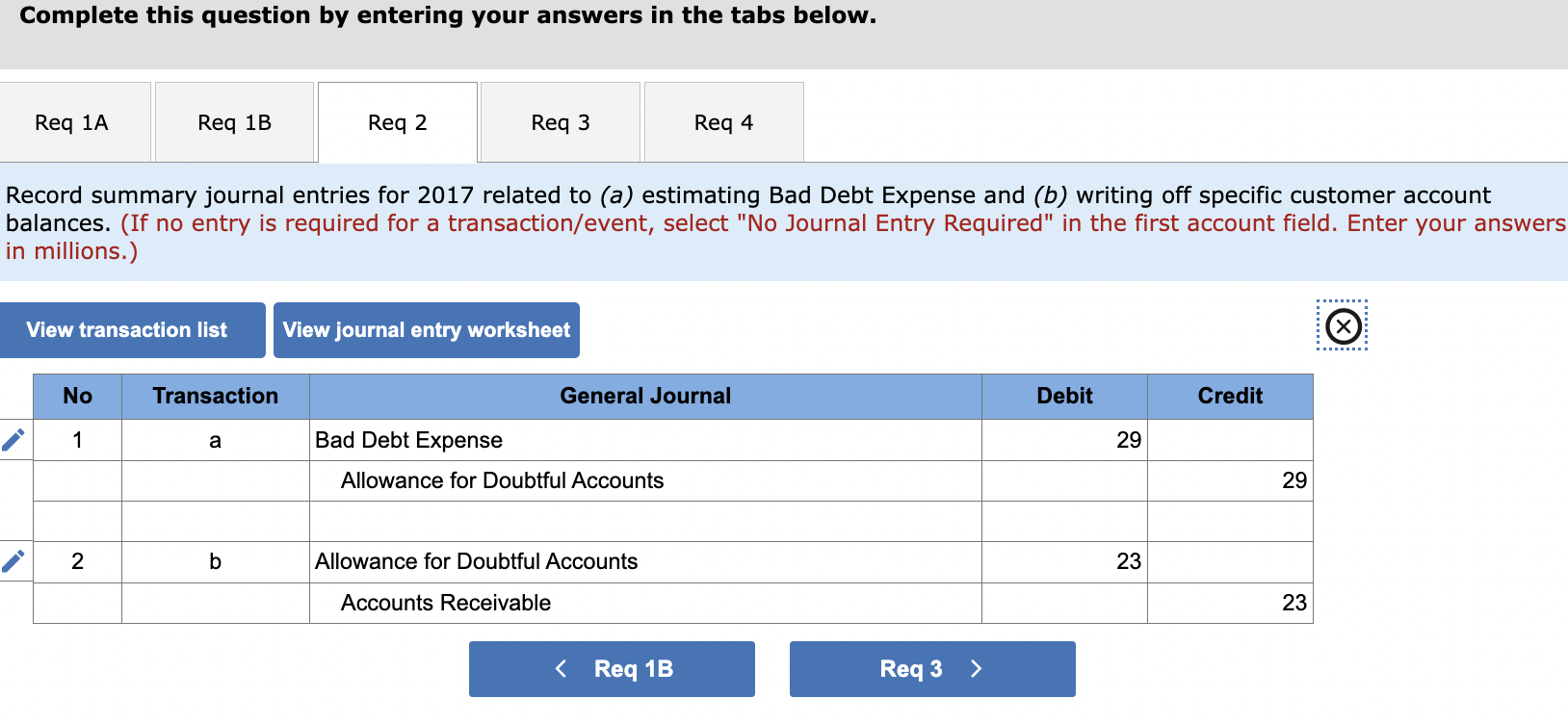Screen dimensions: 1568x724
Task: Click the View transaction list button
Action: click(x=132, y=329)
